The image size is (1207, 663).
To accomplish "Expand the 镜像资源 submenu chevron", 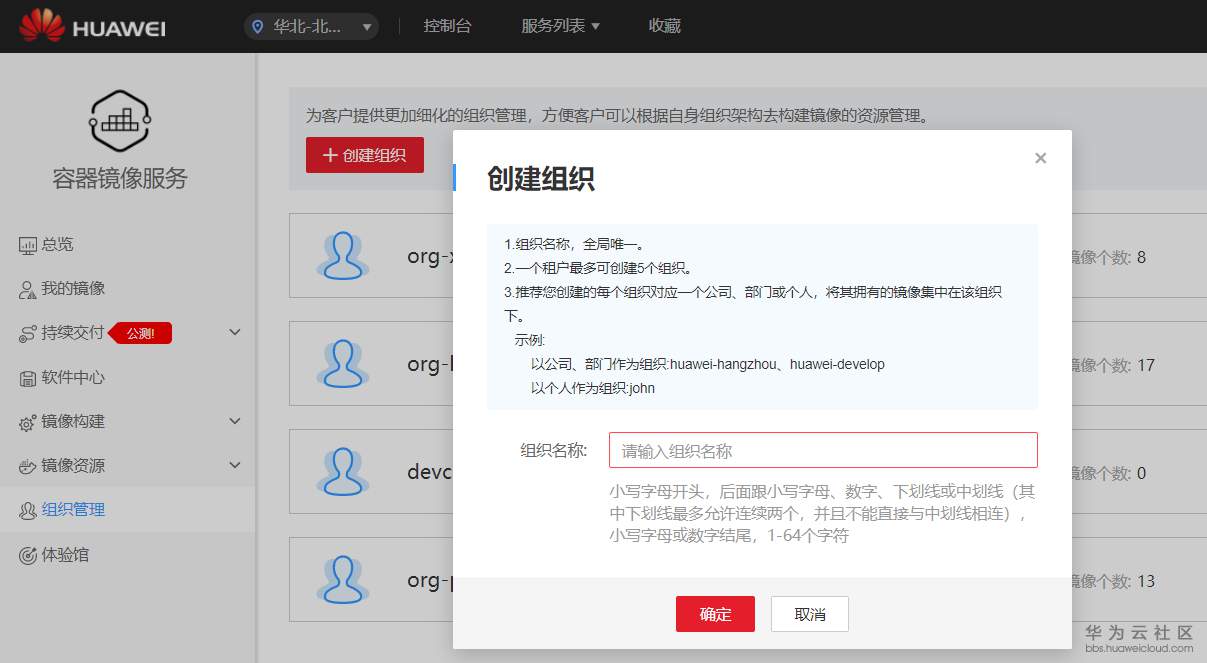I will (235, 465).
